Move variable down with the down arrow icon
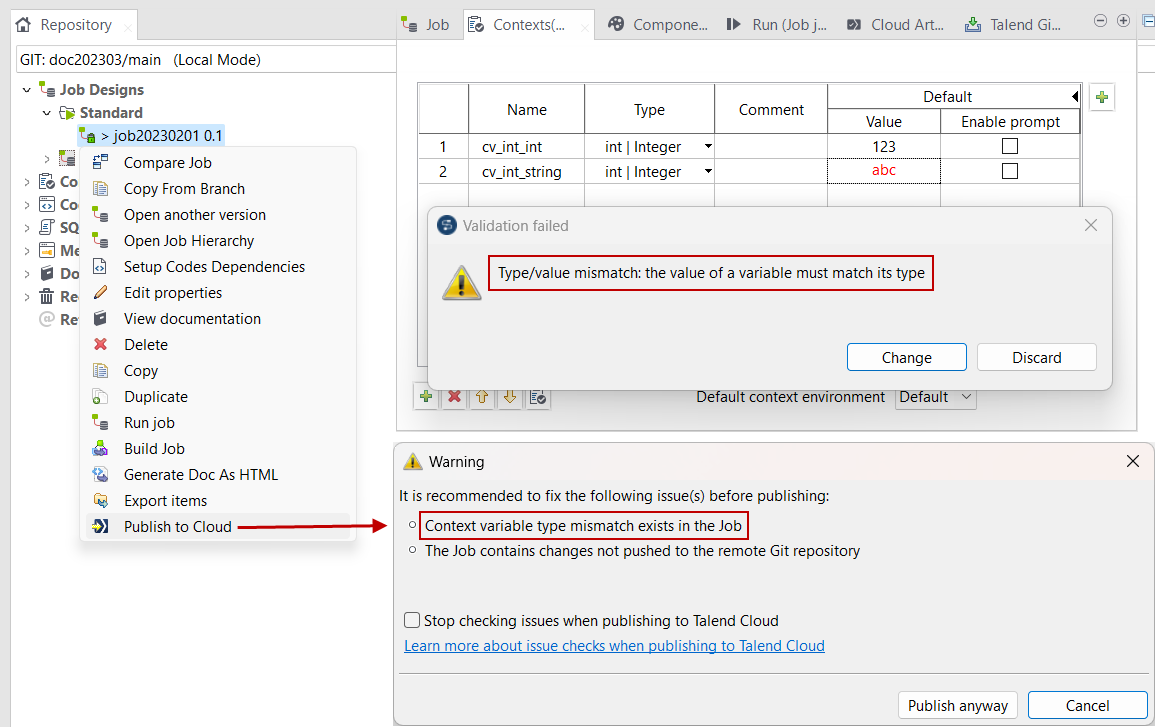Viewport: 1155px width, 727px height. pos(510,397)
